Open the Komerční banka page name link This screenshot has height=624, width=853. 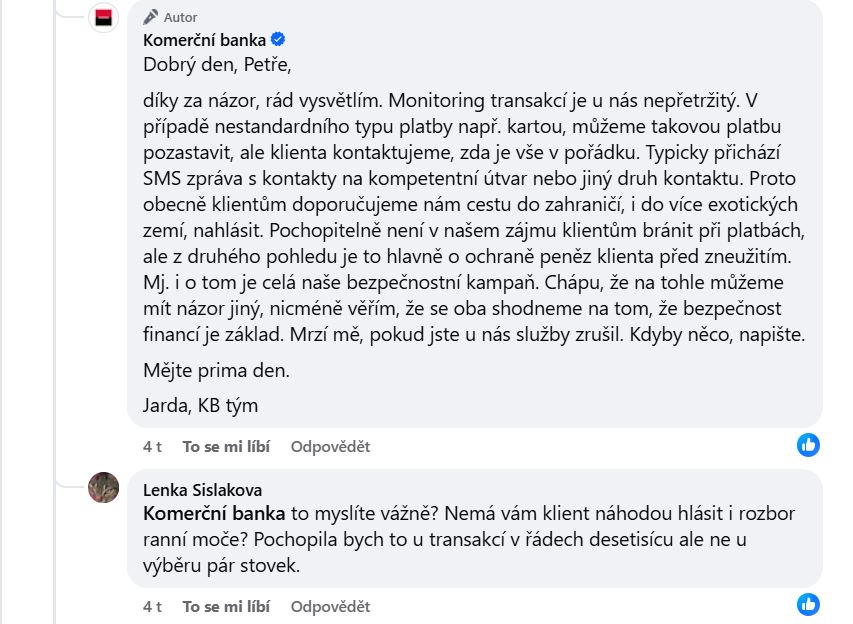(x=205, y=40)
